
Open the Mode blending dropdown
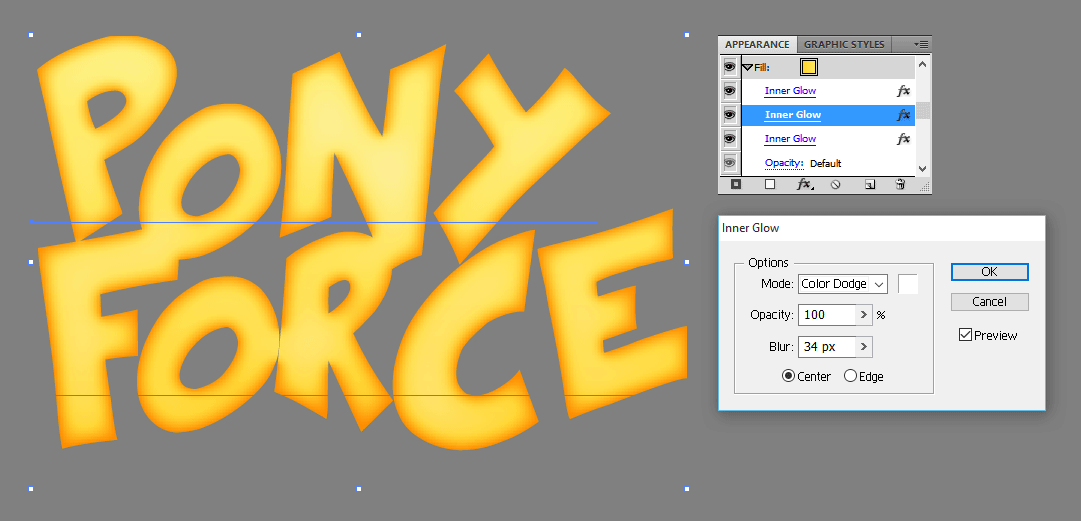point(842,284)
